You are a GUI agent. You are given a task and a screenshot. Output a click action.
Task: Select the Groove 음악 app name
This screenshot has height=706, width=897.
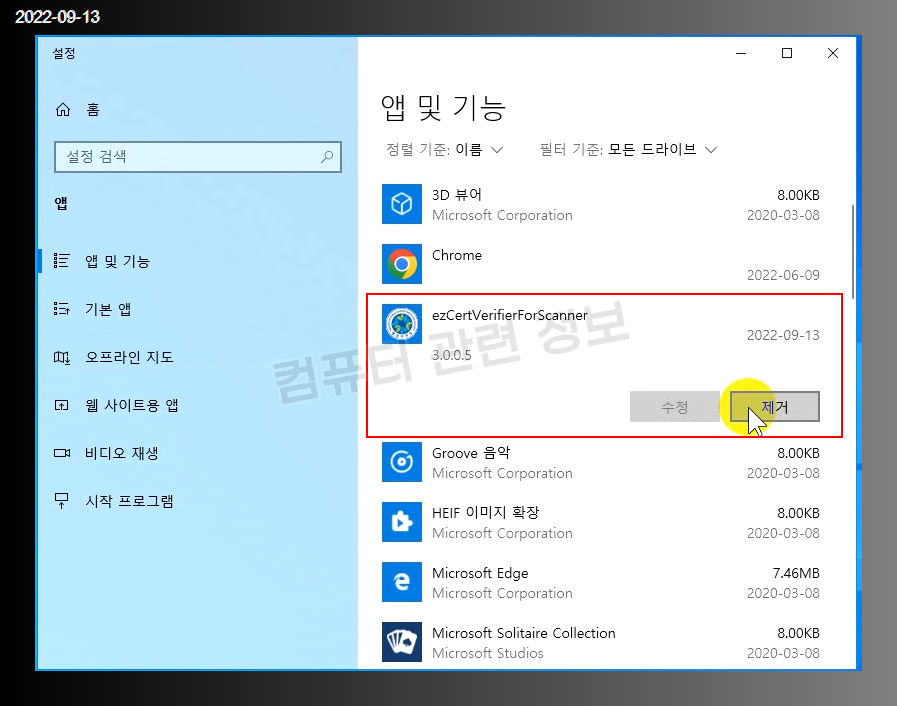(471, 453)
